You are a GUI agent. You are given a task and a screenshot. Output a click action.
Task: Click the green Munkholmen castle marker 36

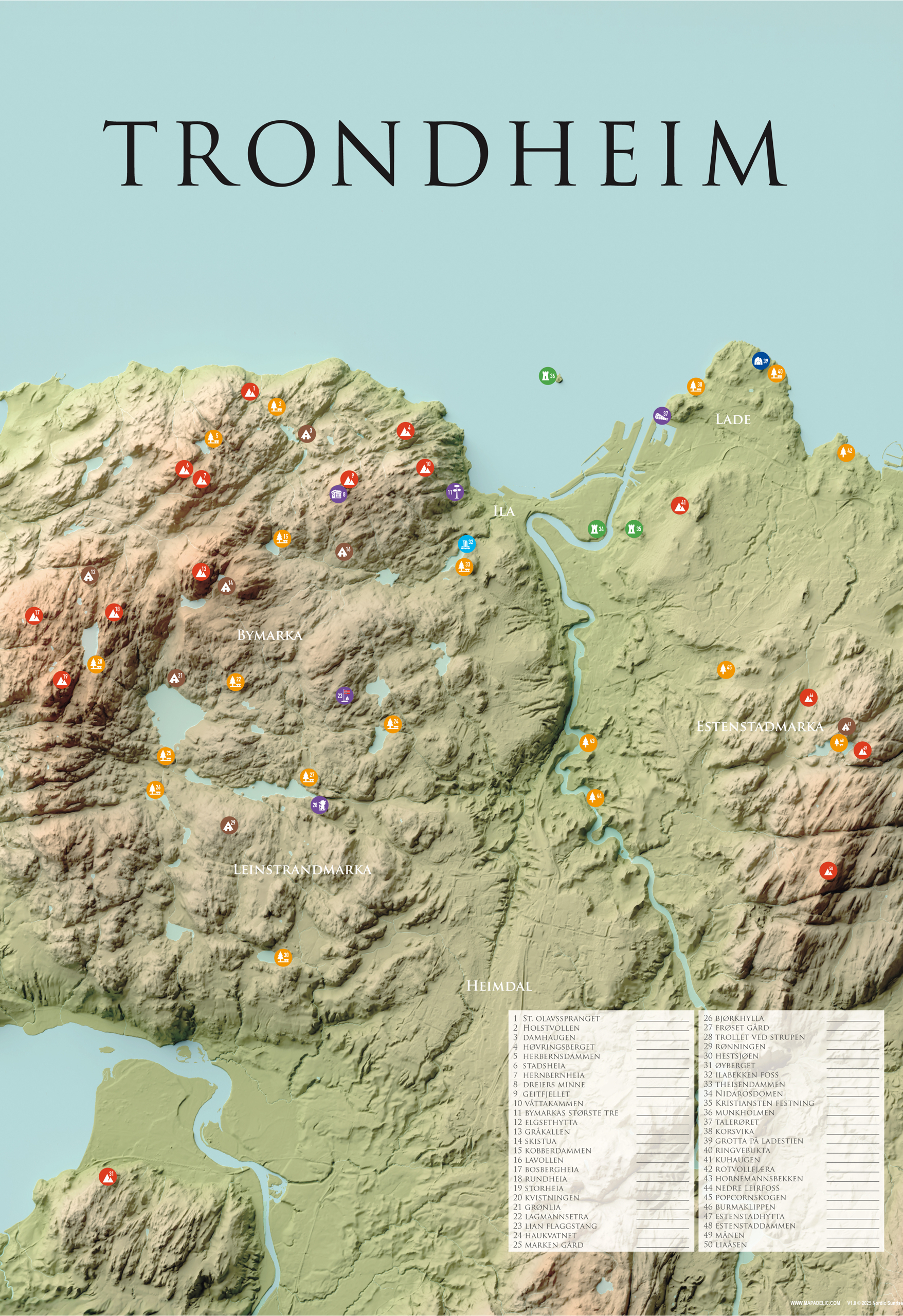[x=547, y=376]
